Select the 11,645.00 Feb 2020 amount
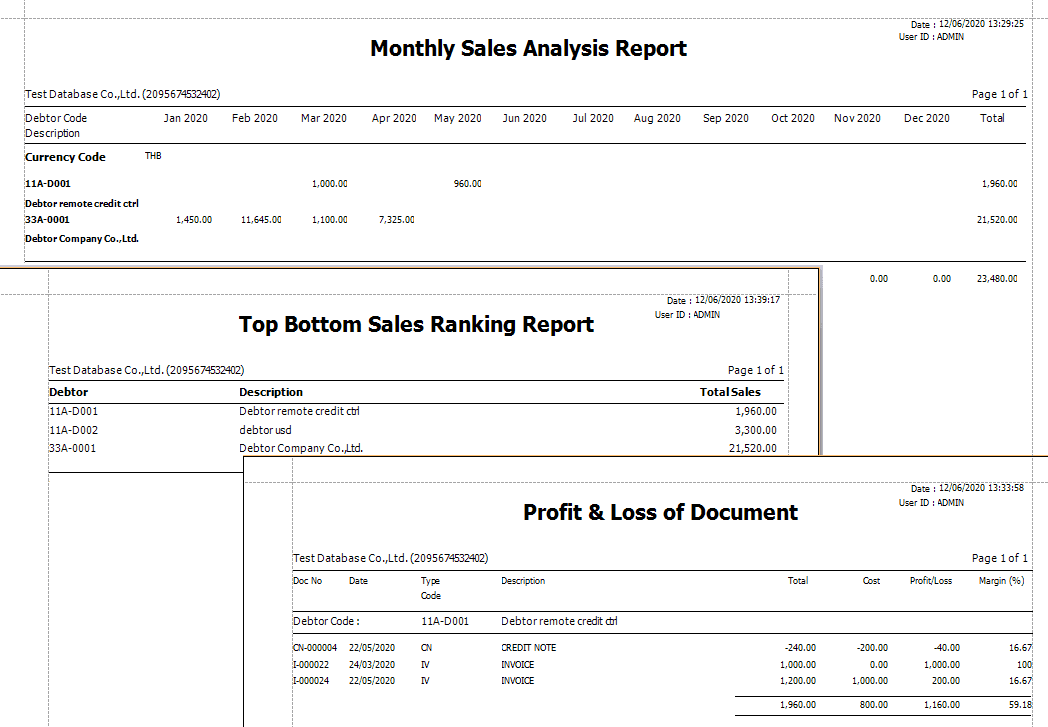 coord(261,220)
